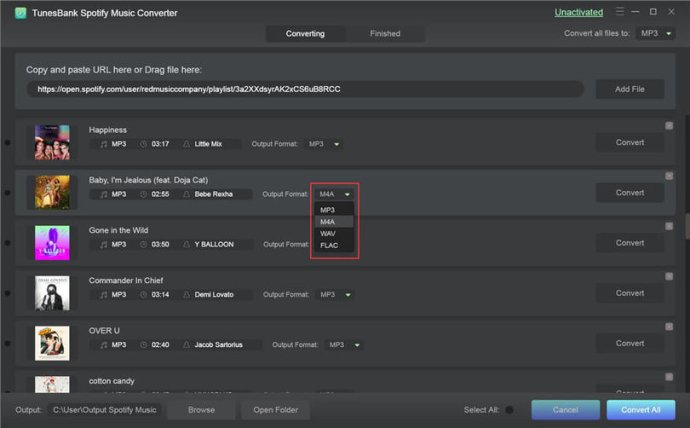Click the Baby, I'm Jealous album cover thumbnail
Viewport: 690px width, 428px height.
point(52,192)
